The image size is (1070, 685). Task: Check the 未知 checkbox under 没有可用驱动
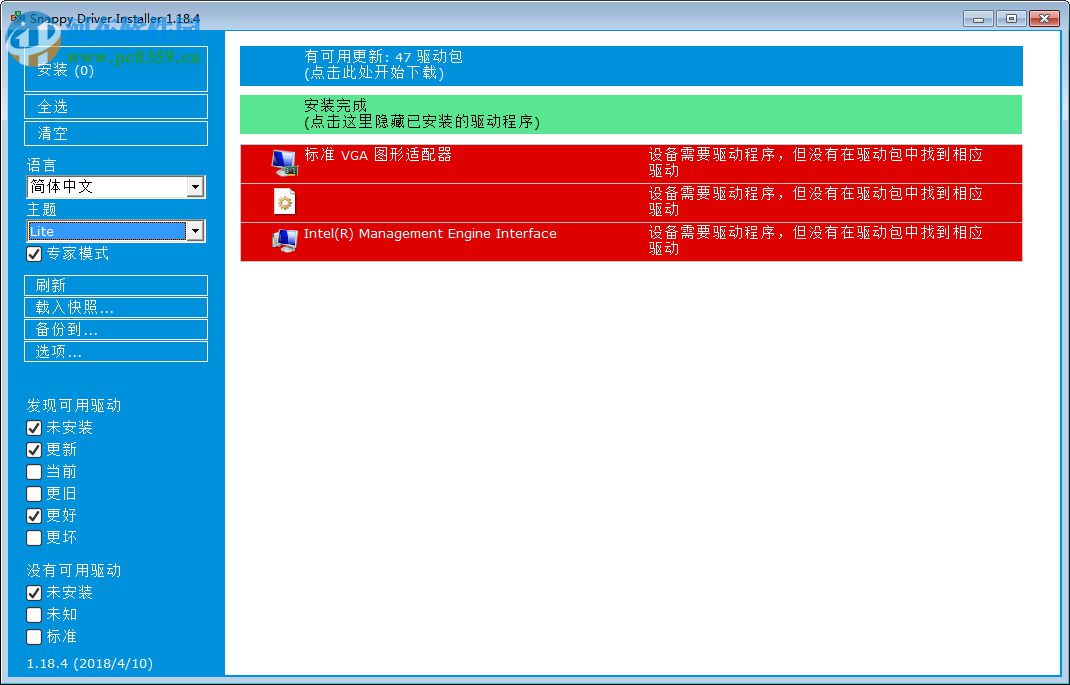click(x=34, y=614)
